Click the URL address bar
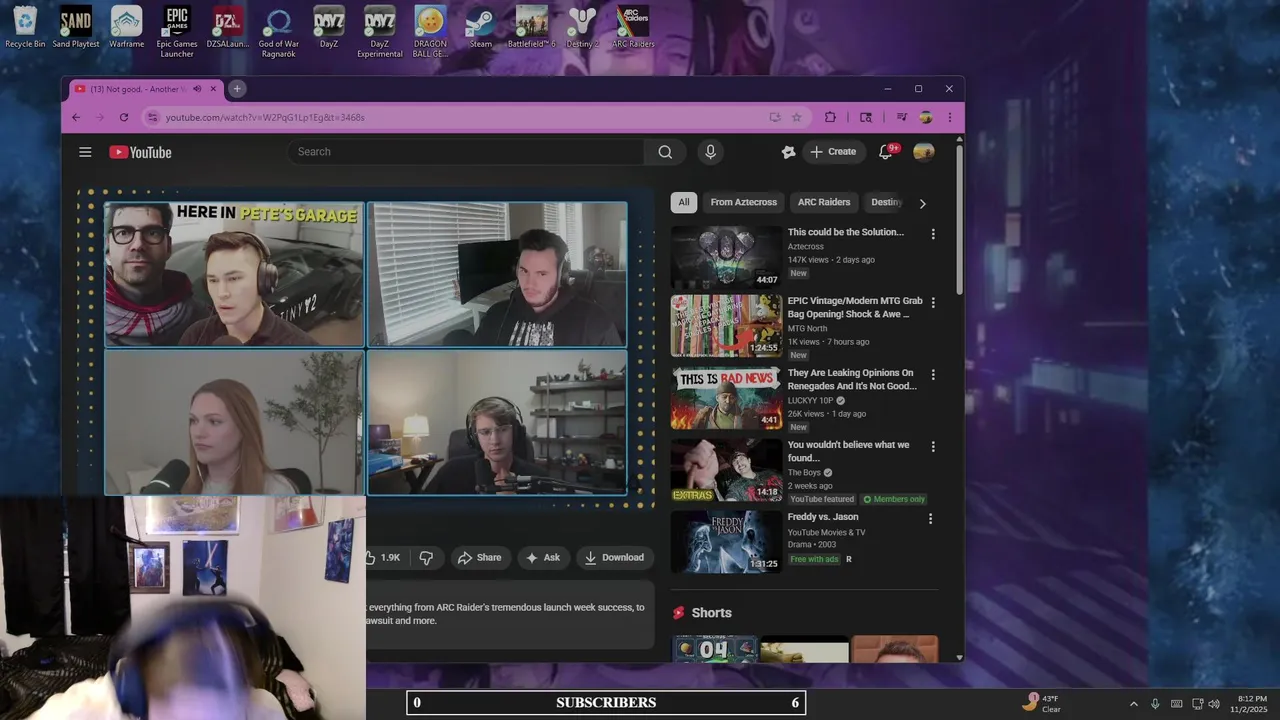Viewport: 1280px width, 720px height. click(x=460, y=117)
